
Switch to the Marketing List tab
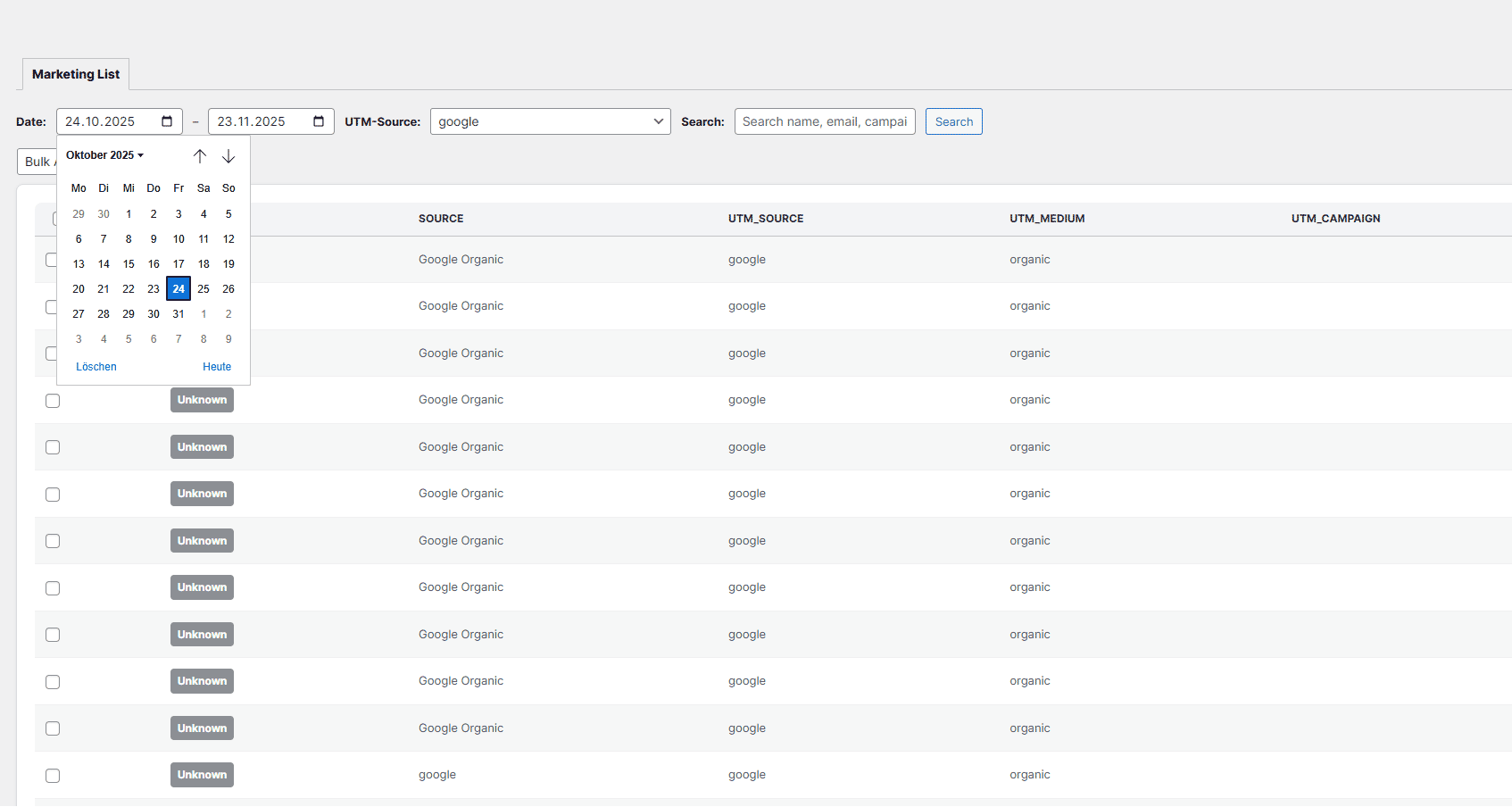[x=75, y=74]
